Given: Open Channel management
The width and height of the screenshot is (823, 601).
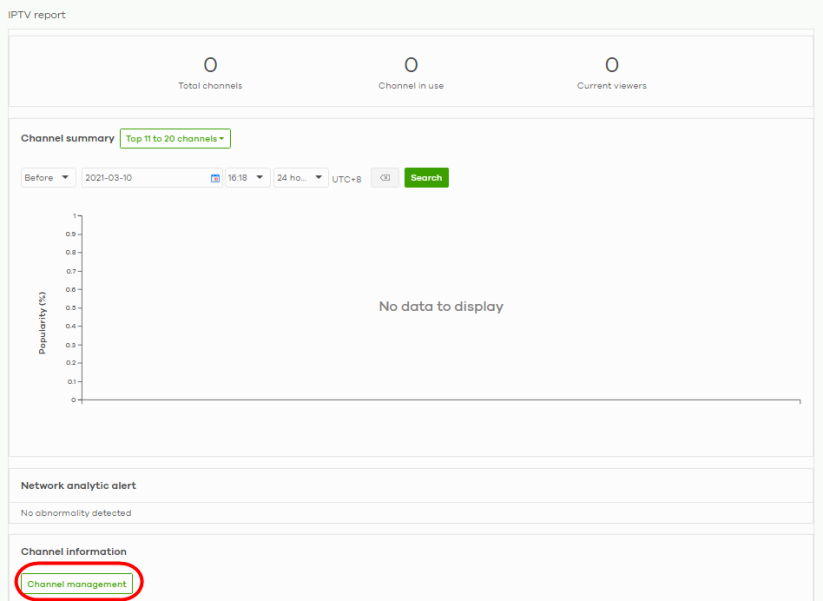Looking at the screenshot, I should point(77,584).
